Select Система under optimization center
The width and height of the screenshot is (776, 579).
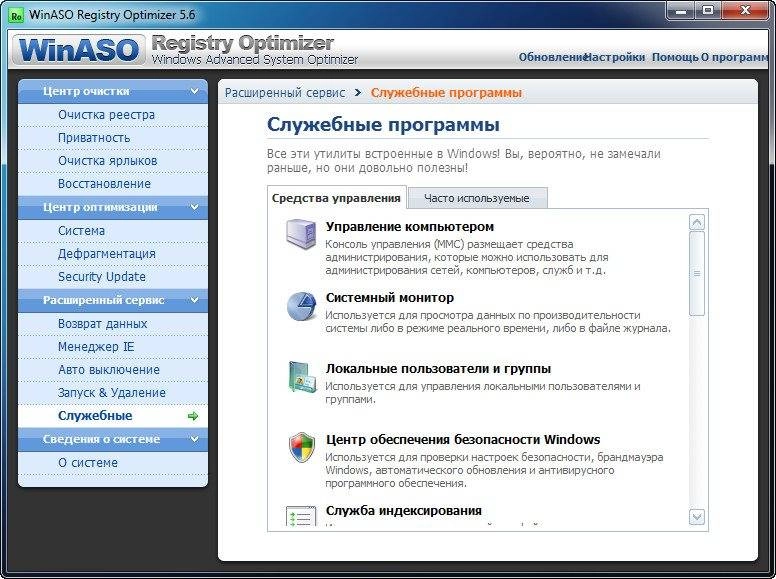(113, 231)
